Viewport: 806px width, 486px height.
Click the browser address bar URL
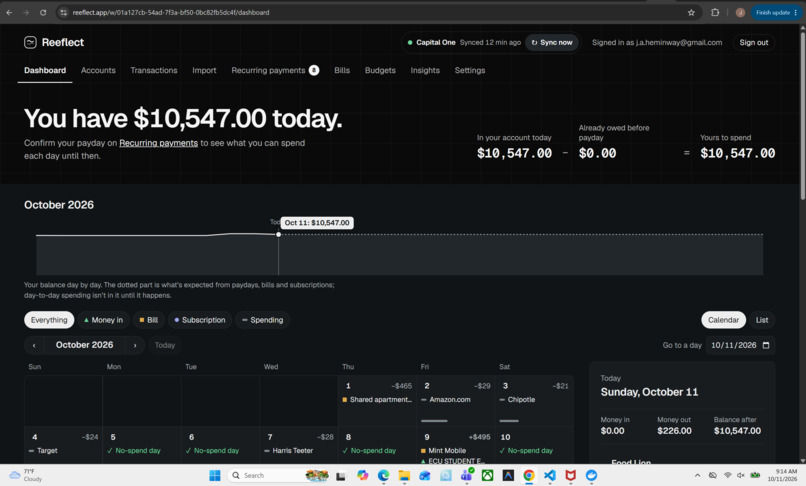(171, 12)
